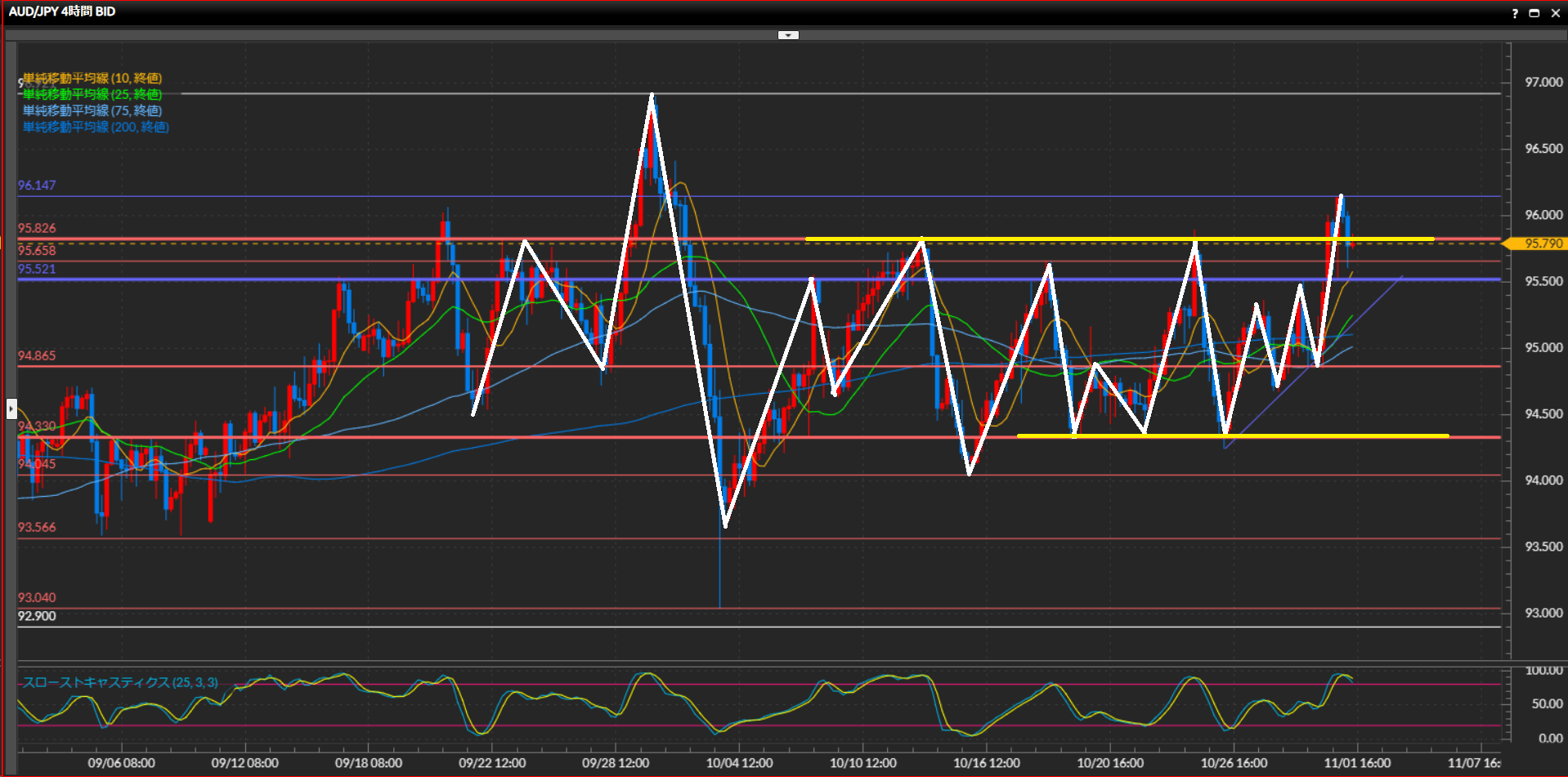Expand the left side panel arrow
The image size is (1568, 777).
(11, 408)
